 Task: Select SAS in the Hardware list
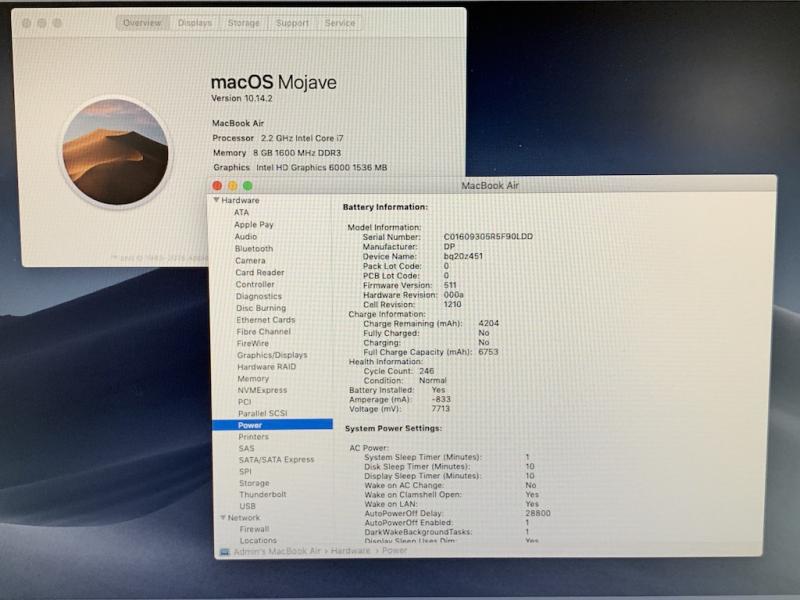[246, 448]
